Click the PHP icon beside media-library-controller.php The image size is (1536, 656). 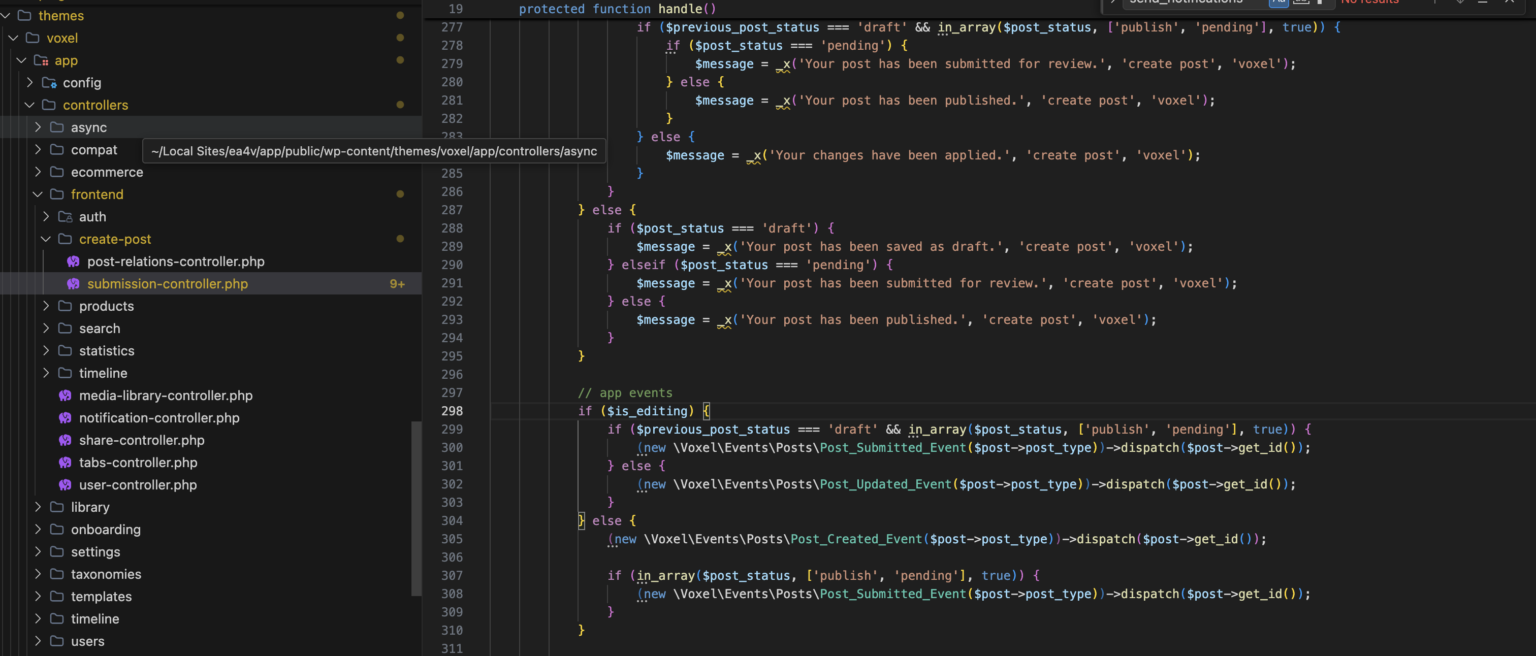(65, 396)
